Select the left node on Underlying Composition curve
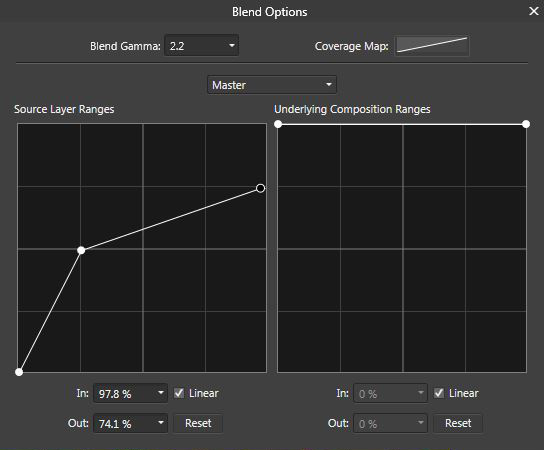 (278, 124)
